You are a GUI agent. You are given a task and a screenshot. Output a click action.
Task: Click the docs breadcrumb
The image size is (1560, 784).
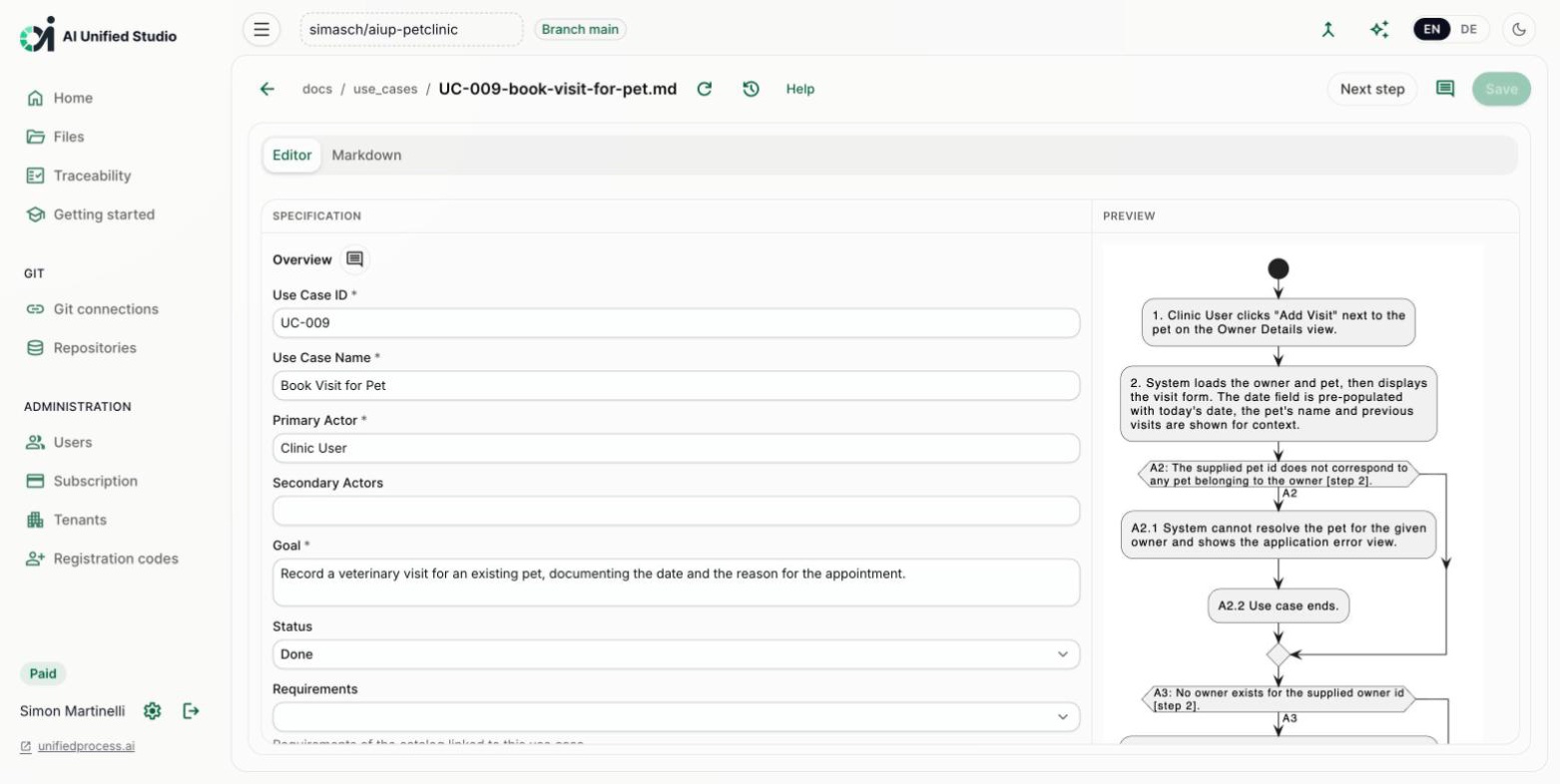point(317,89)
